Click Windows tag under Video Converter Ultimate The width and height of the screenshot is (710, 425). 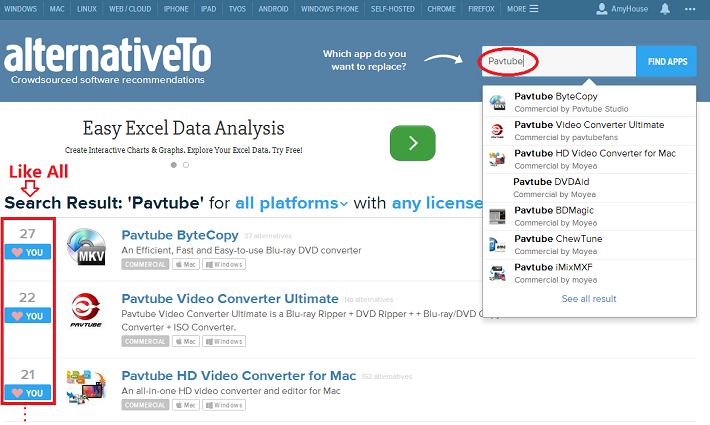click(x=224, y=341)
